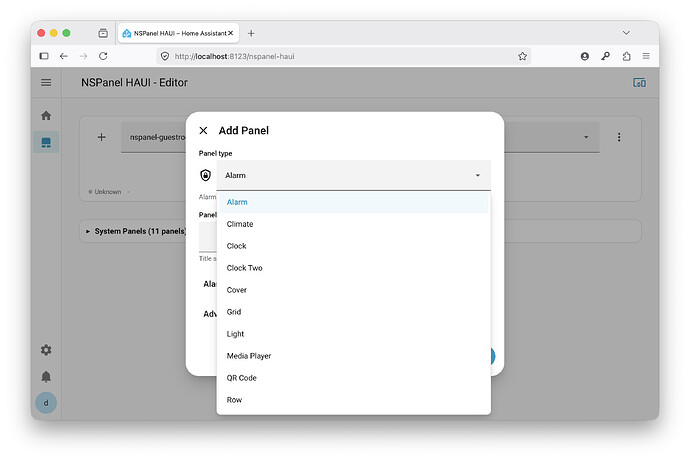
Task: Toggle the browser sidebar icon
Action: (x=44, y=56)
